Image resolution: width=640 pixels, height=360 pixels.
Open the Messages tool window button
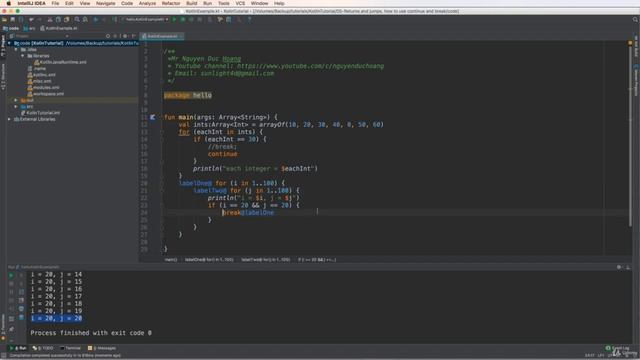[102, 348]
